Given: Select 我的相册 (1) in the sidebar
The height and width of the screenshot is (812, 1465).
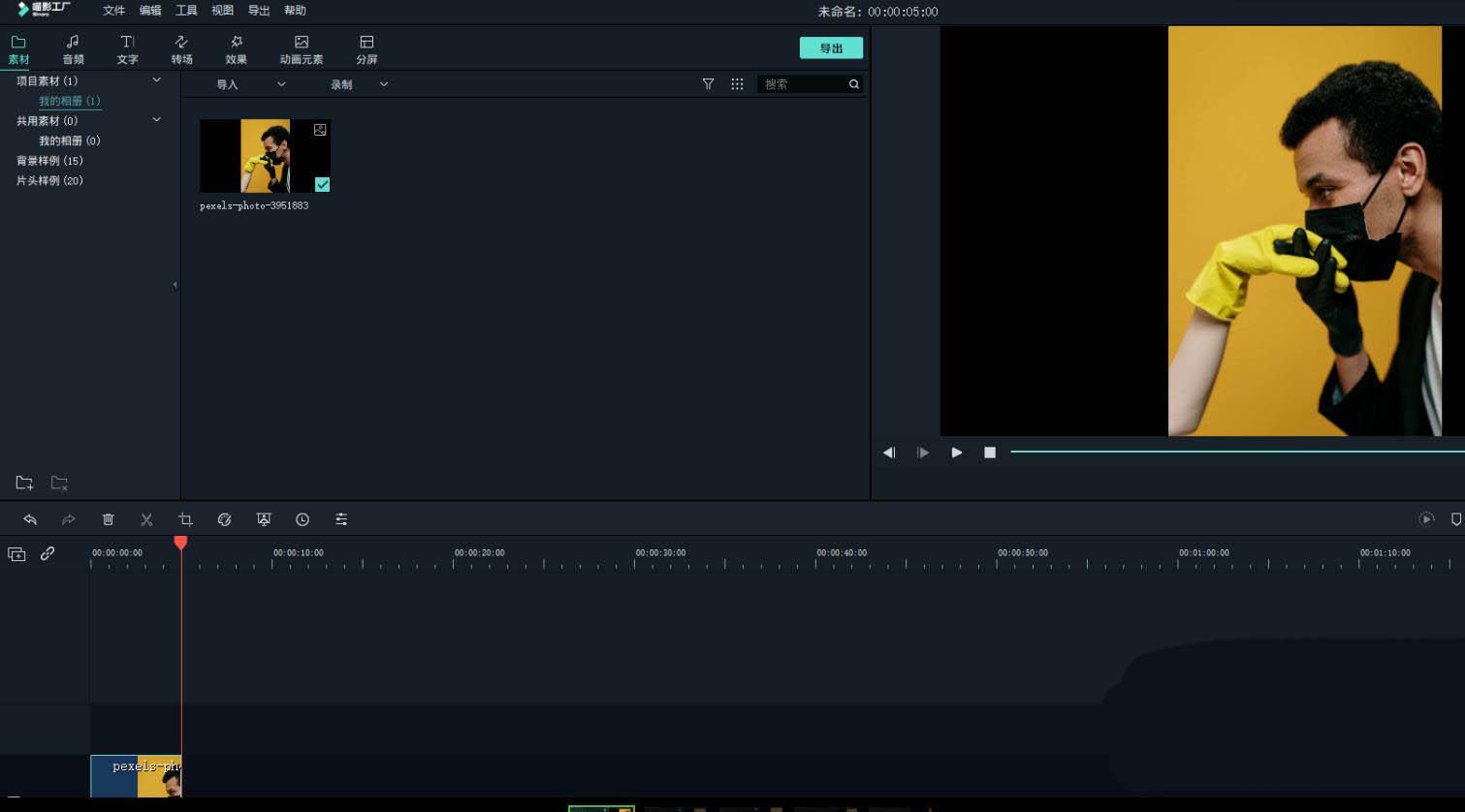Looking at the screenshot, I should pos(70,101).
